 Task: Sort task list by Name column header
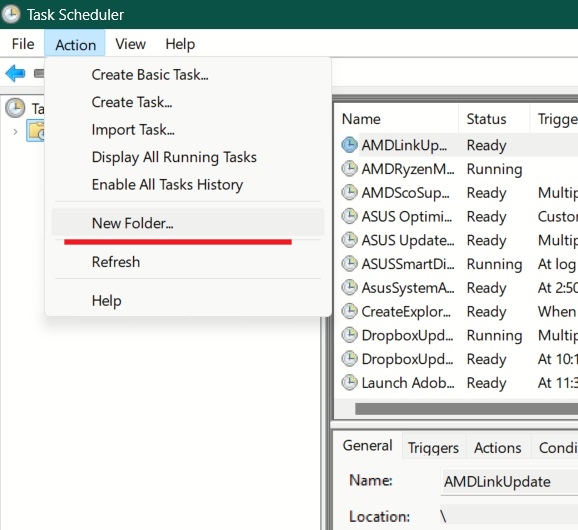[397, 119]
